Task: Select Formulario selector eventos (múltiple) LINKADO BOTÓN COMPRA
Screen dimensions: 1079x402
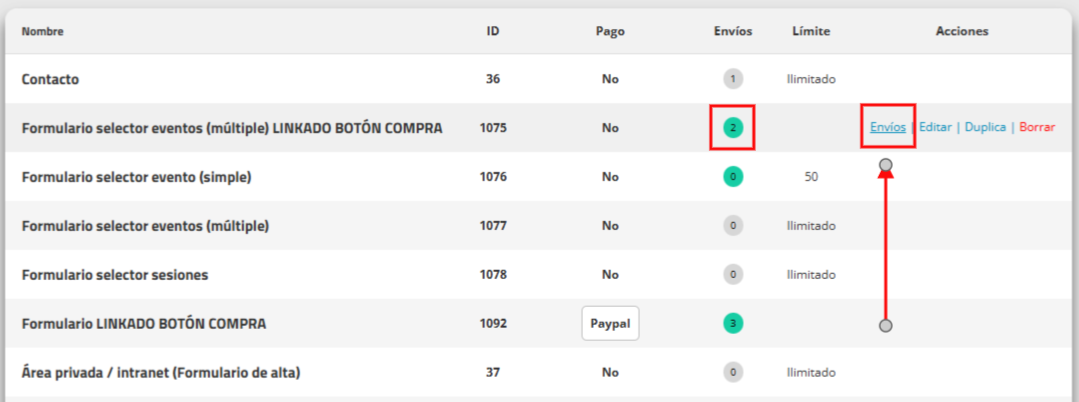Action: coord(232,128)
